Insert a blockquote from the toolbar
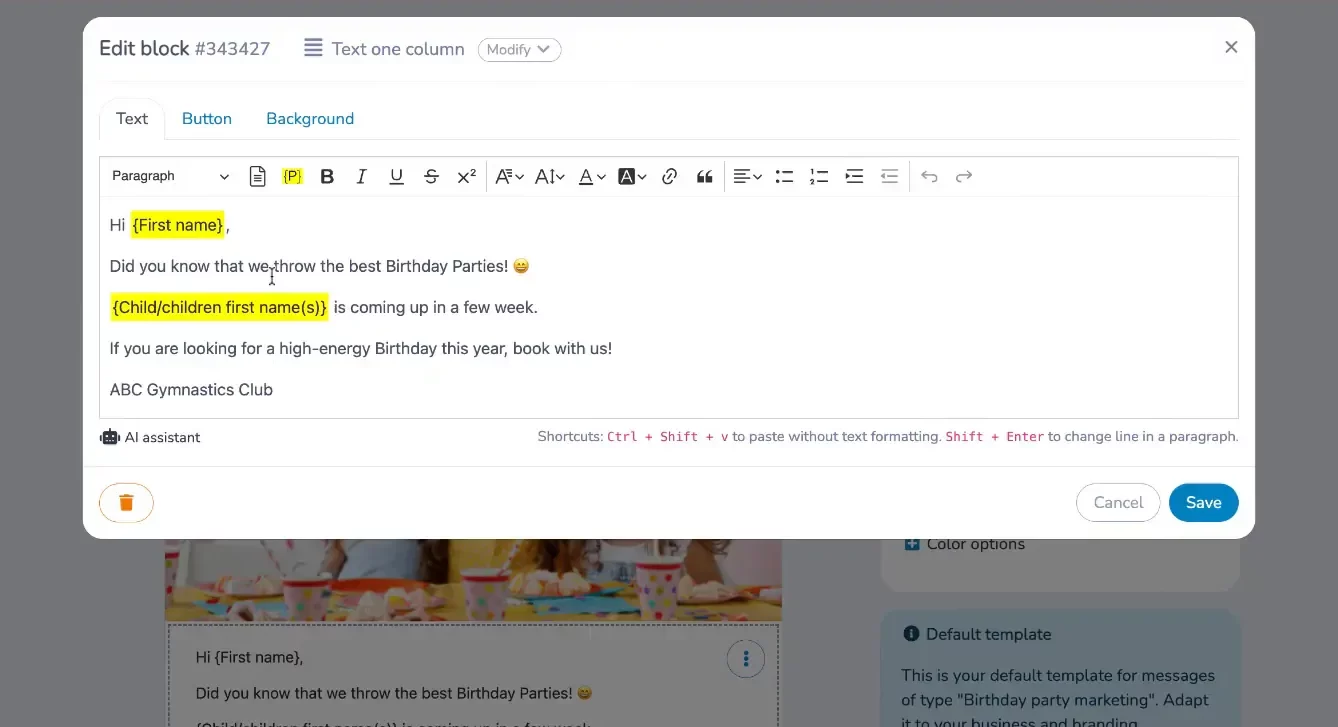The width and height of the screenshot is (1338, 727). click(x=704, y=175)
